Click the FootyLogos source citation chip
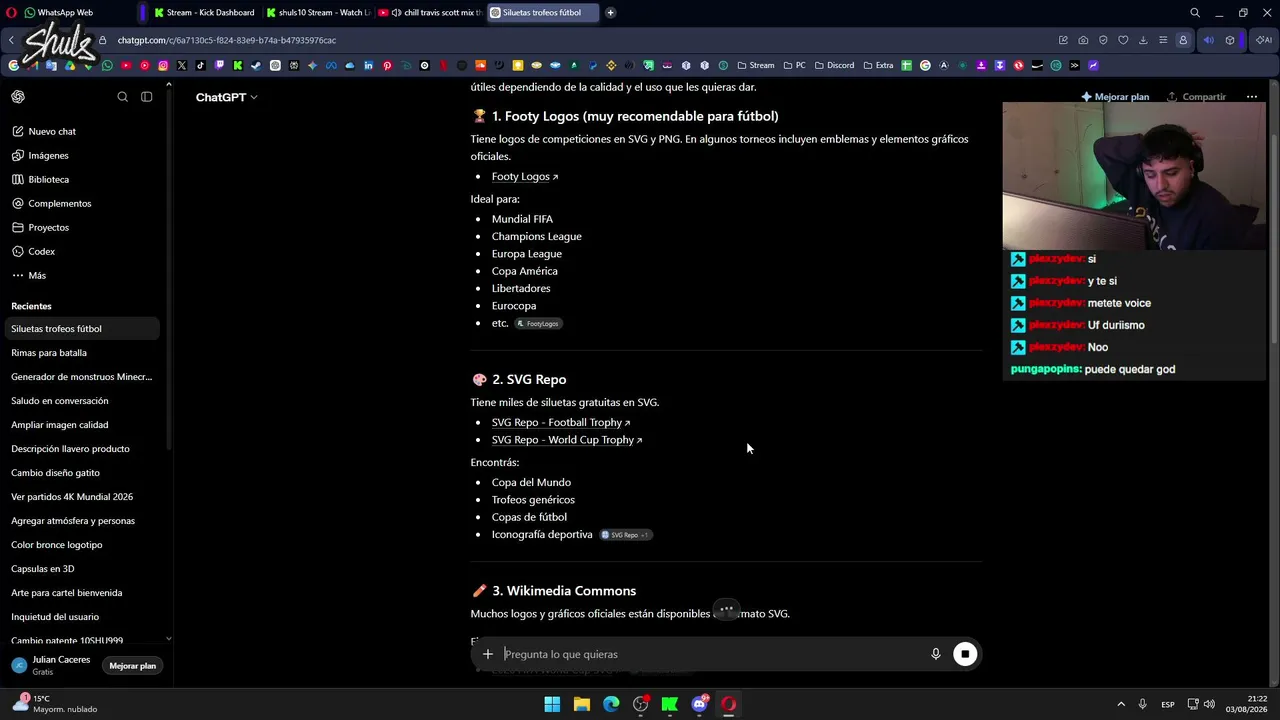 click(x=538, y=324)
